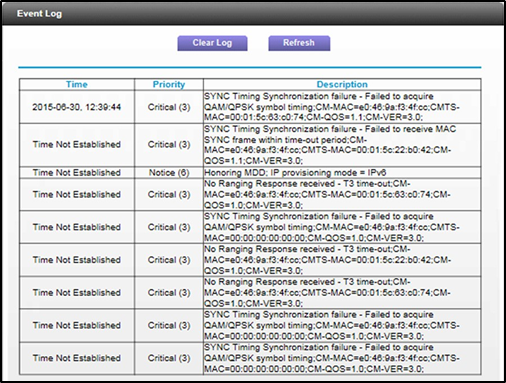Select Time Not Established in the Notice row
The height and width of the screenshot is (383, 506).
pyautogui.click(x=77, y=173)
